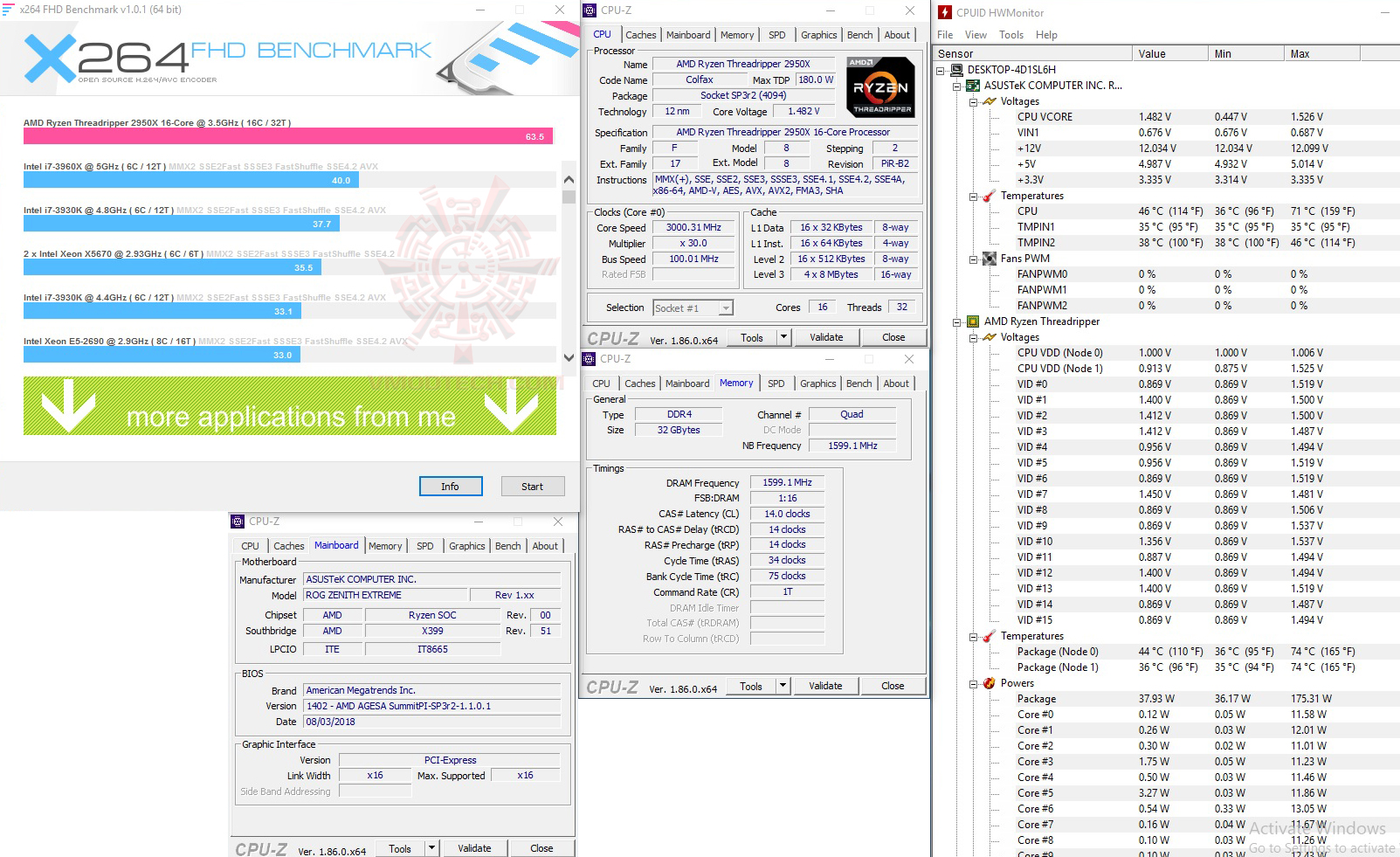
Task: Click the Info button in x264 FHD Benchmark
Action: point(450,487)
